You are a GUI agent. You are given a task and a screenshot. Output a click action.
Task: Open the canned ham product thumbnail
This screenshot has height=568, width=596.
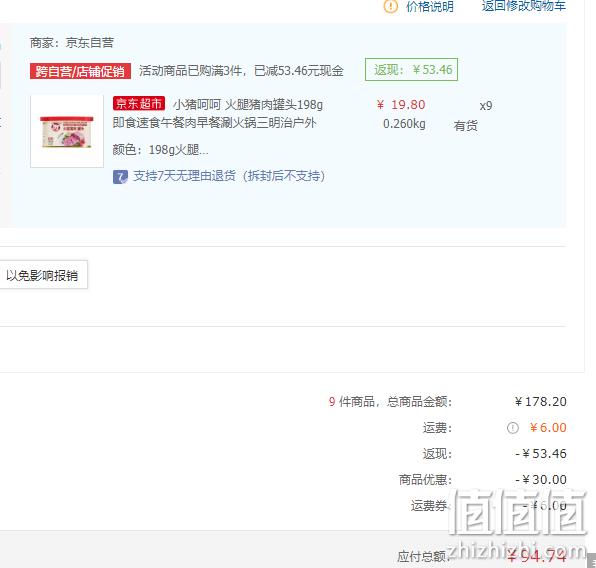click(x=67, y=132)
